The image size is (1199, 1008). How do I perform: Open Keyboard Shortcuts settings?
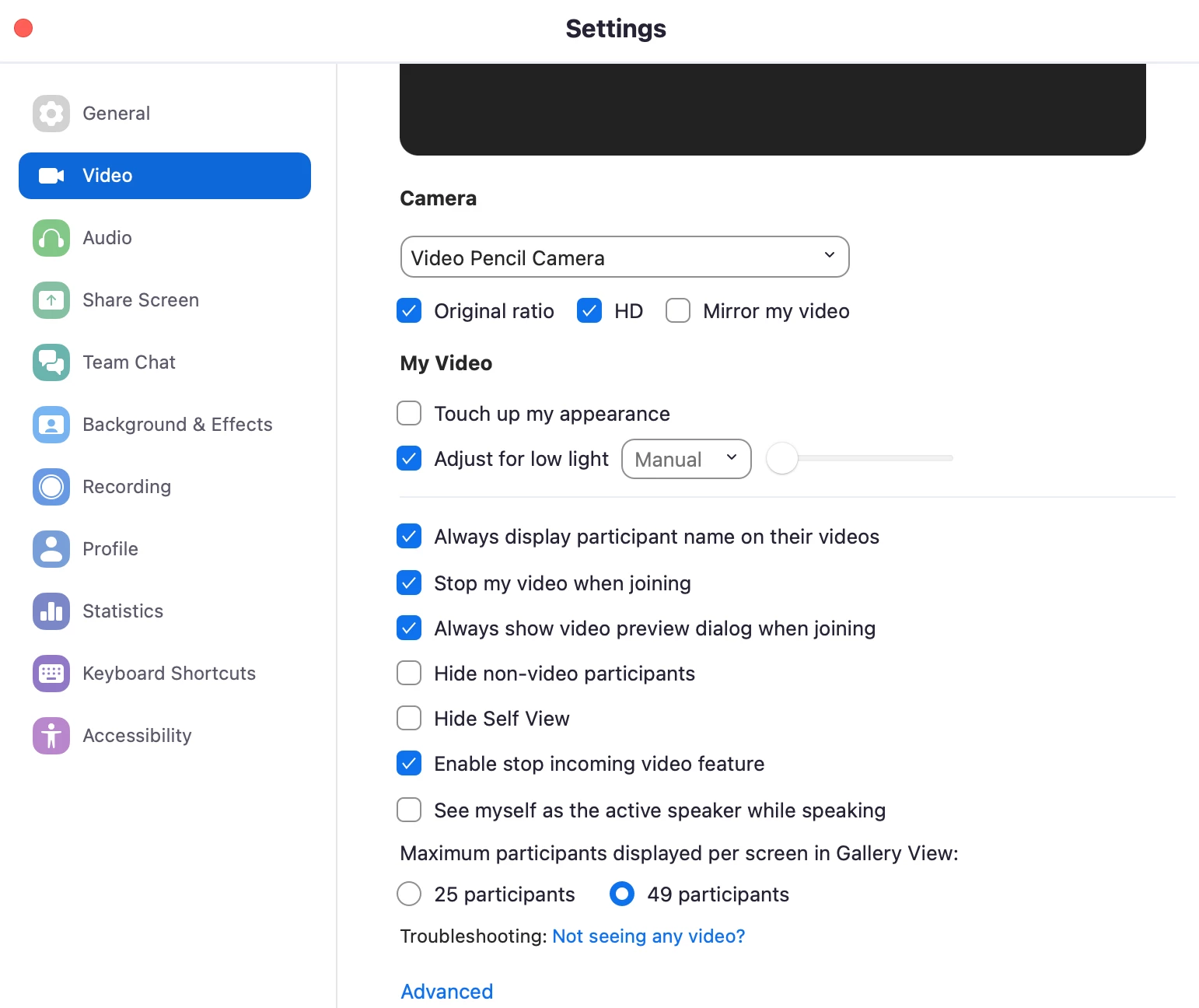click(x=165, y=674)
